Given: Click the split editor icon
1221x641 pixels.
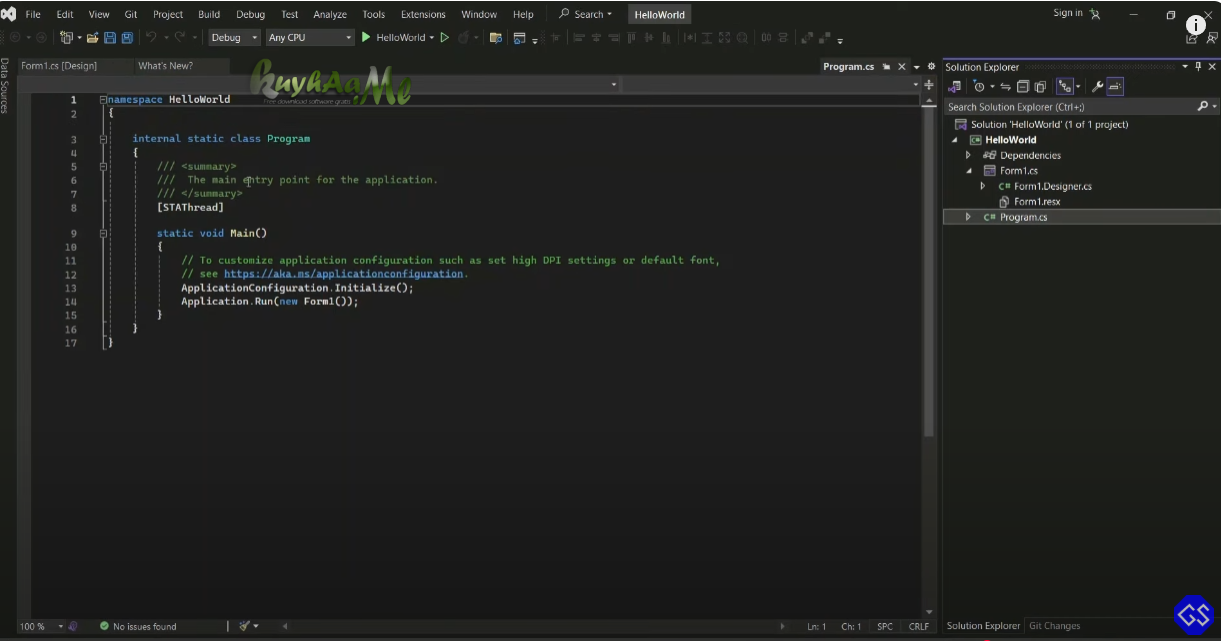Looking at the screenshot, I should click(x=930, y=85).
